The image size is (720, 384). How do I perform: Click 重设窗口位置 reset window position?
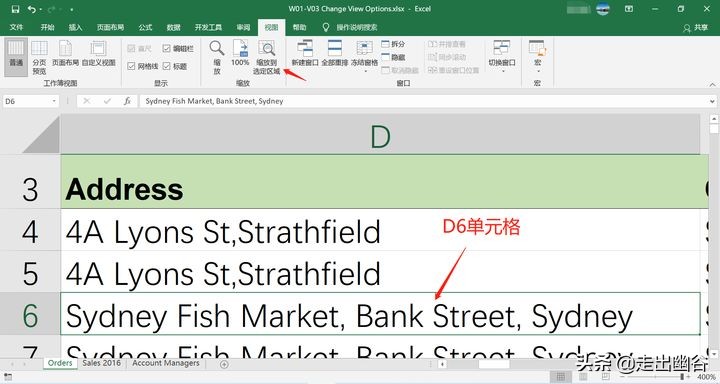[453, 70]
